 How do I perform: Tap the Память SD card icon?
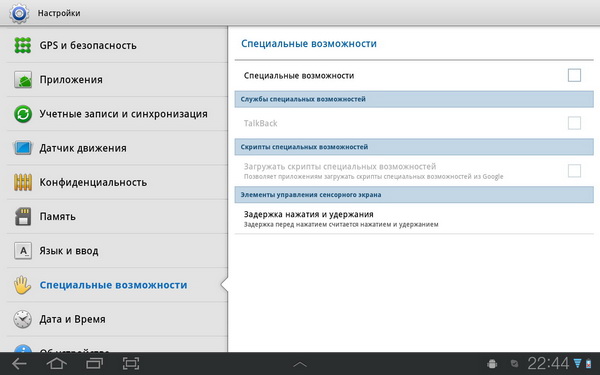pos(23,216)
